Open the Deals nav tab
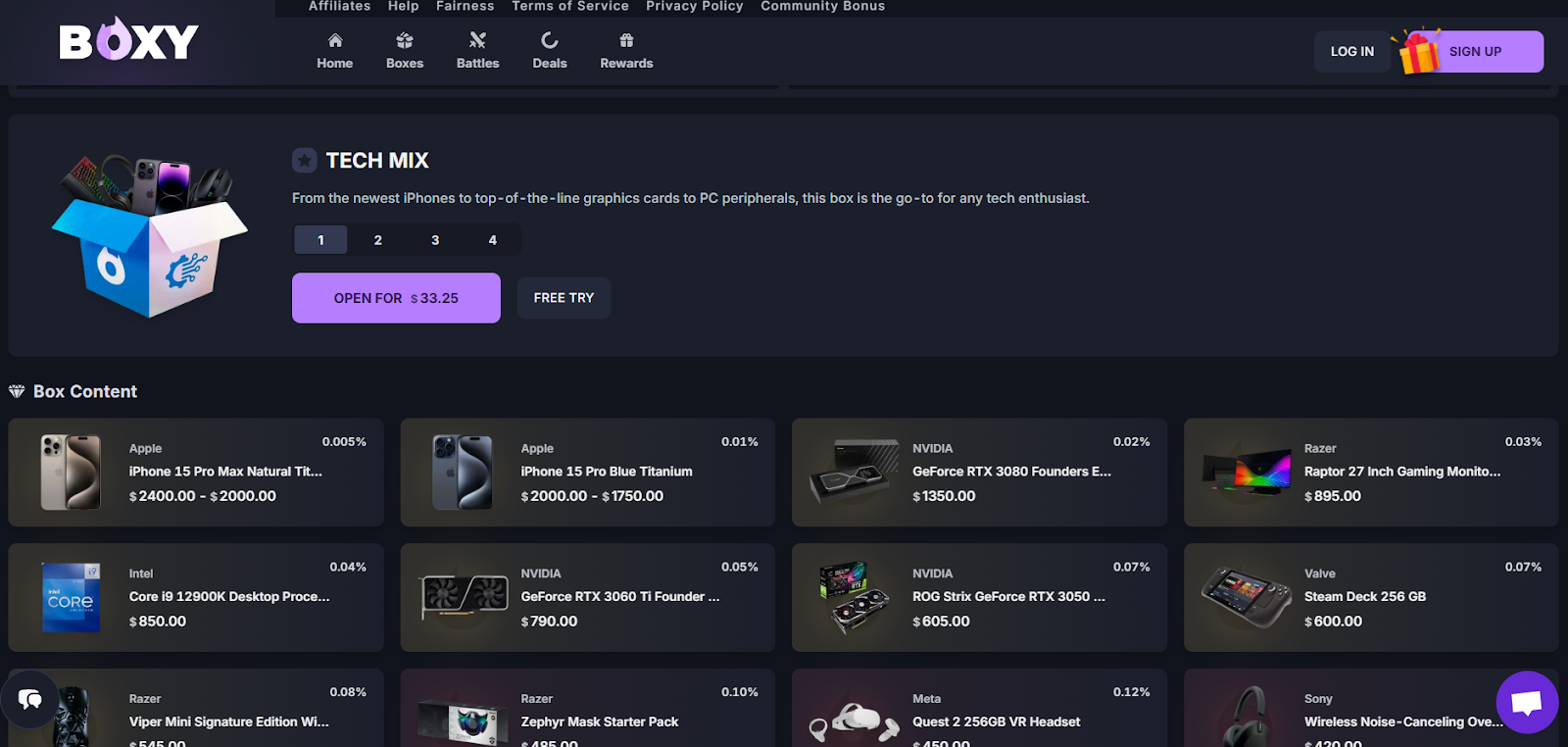 coord(550,51)
